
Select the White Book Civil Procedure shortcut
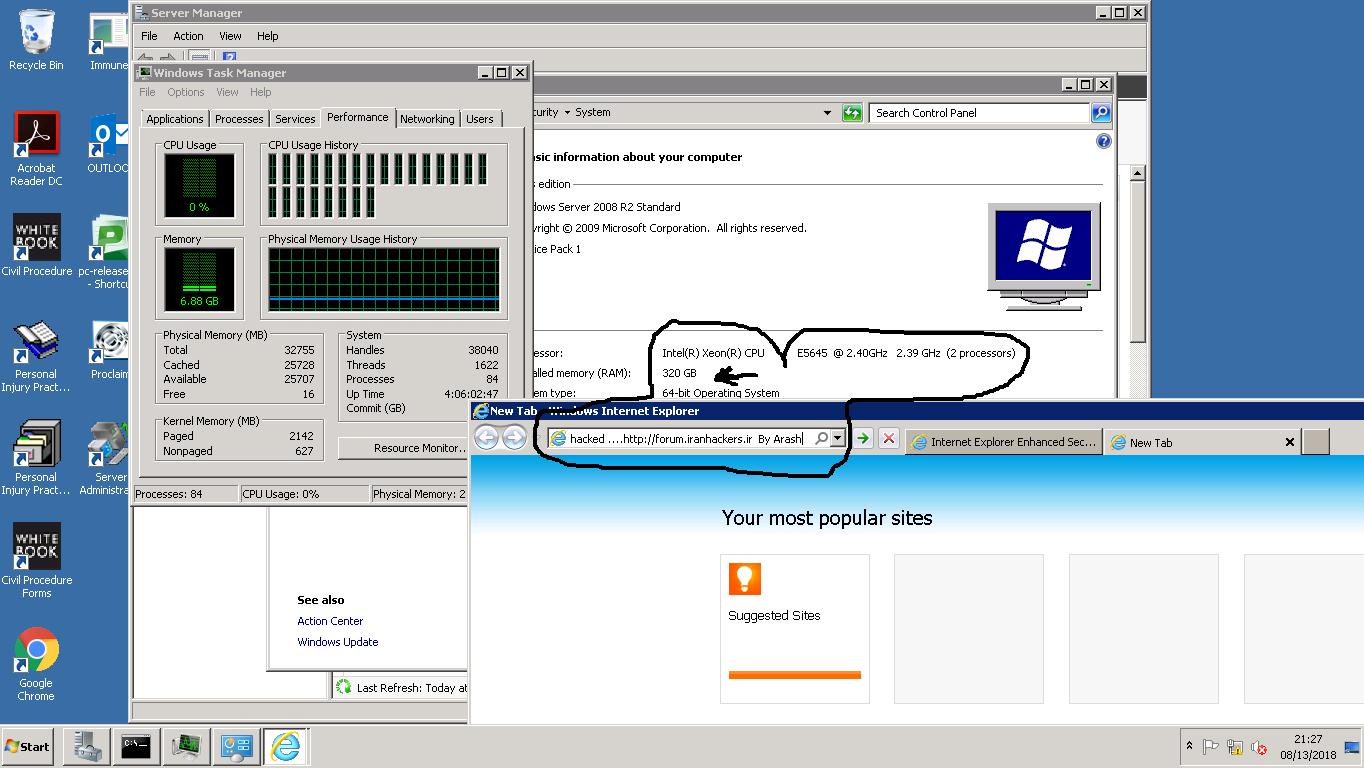pos(36,245)
